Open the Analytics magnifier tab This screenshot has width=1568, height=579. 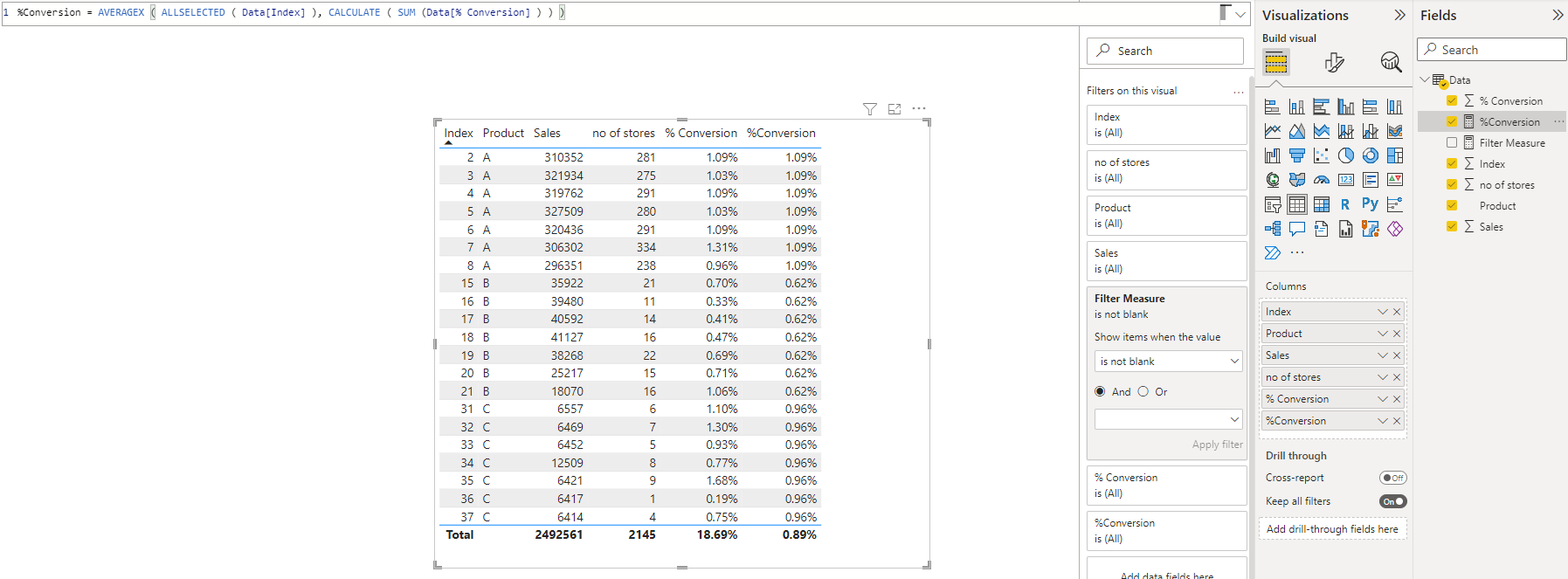point(1391,62)
